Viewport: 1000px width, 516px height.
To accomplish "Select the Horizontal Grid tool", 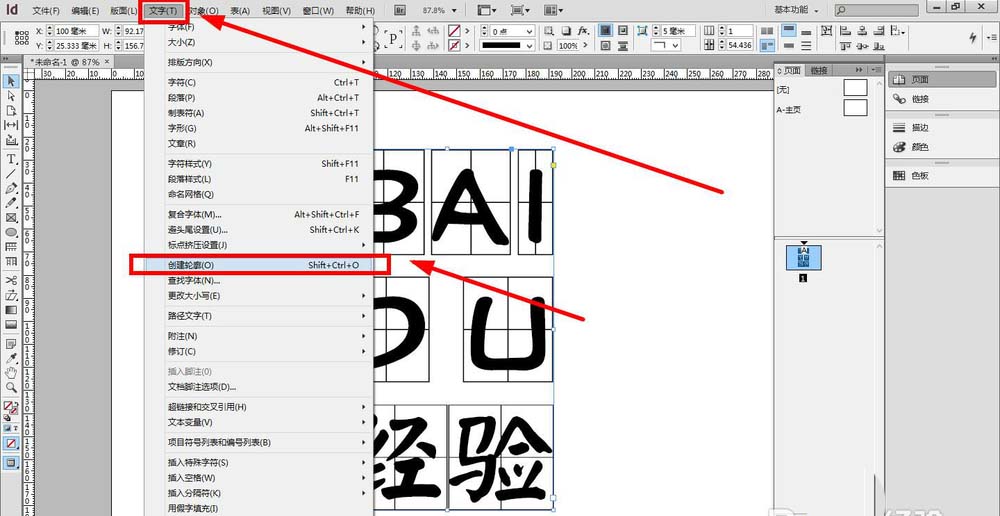I will click(11, 247).
